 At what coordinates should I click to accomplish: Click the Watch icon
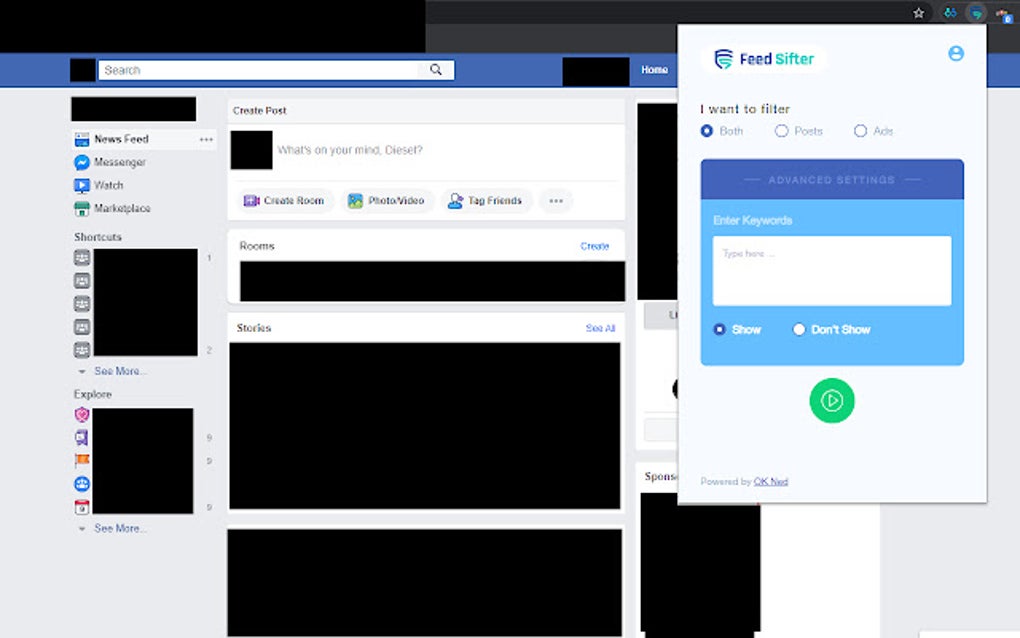click(82, 185)
